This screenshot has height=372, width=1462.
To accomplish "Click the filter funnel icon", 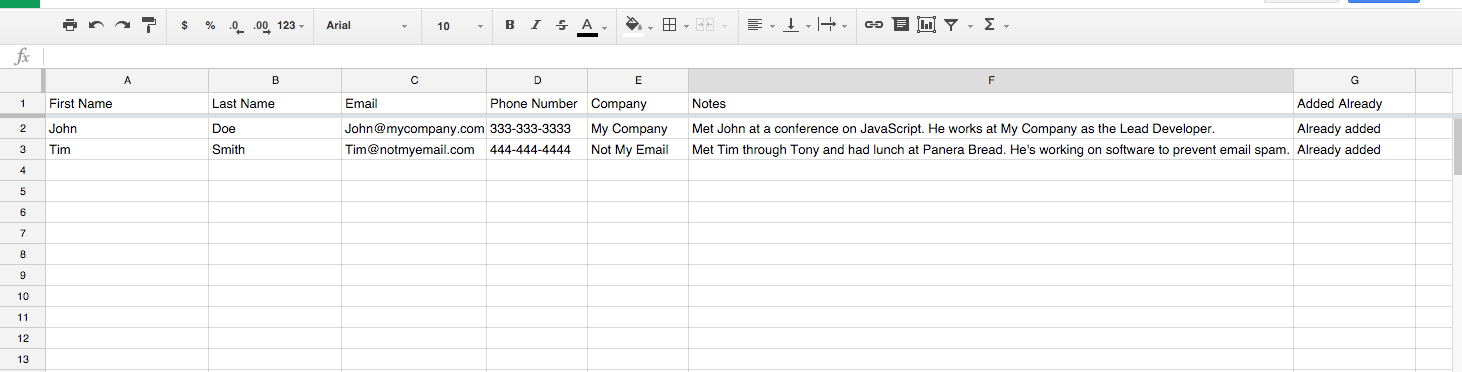I will (952, 25).
